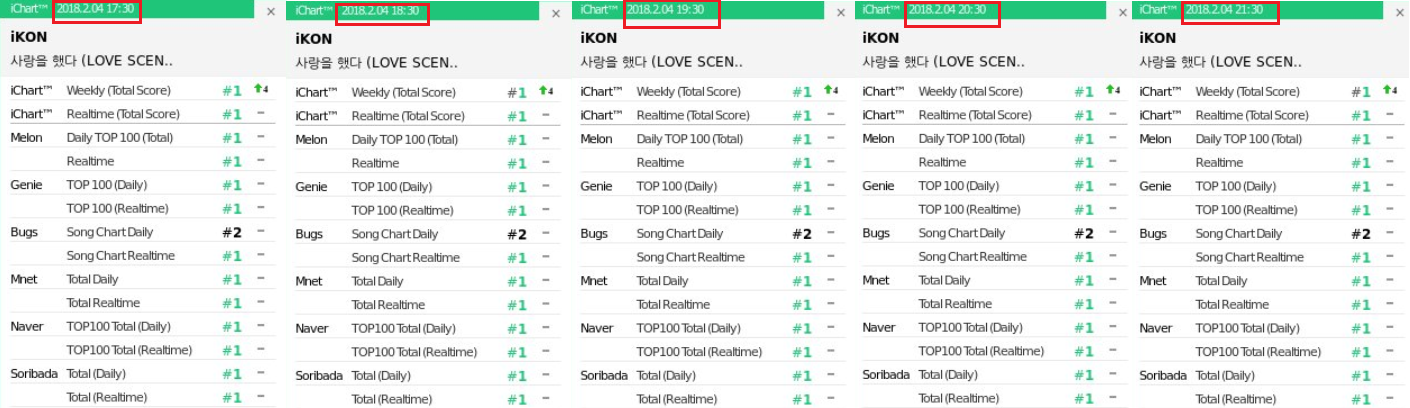Click green up arrow in 21:30 panel
The width and height of the screenshot is (1410, 408).
pyautogui.click(x=1388, y=90)
